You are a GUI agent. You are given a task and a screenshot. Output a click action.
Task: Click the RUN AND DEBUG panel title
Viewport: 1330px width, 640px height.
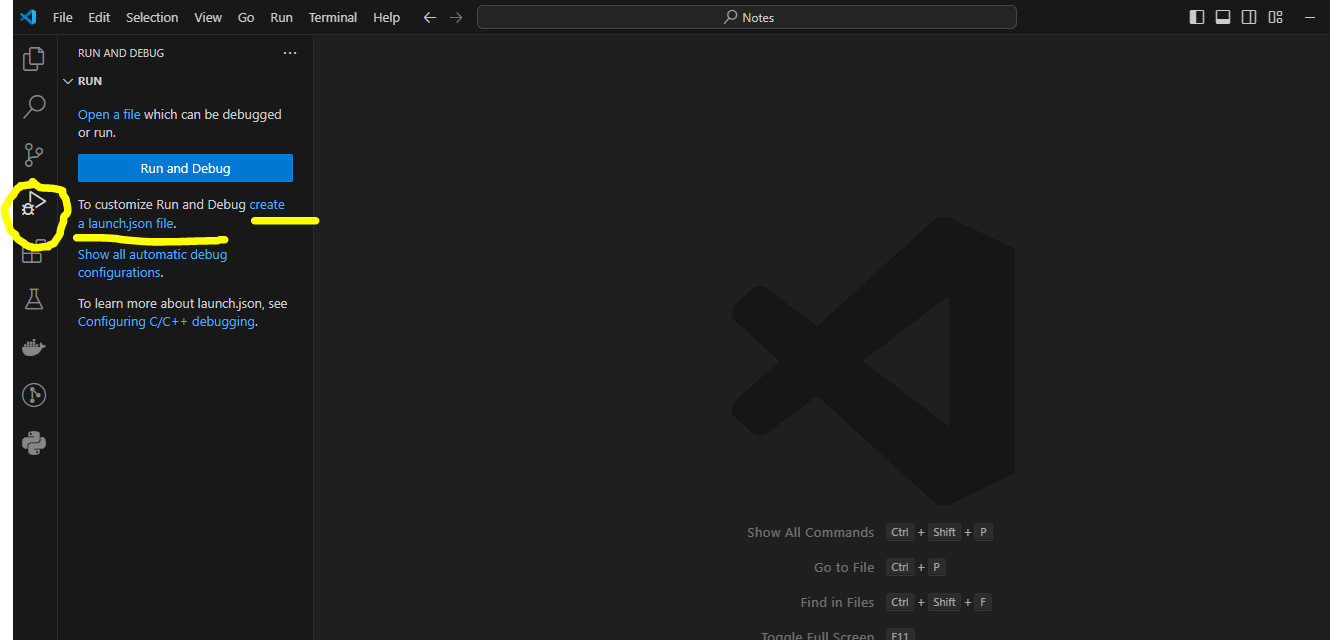(121, 53)
